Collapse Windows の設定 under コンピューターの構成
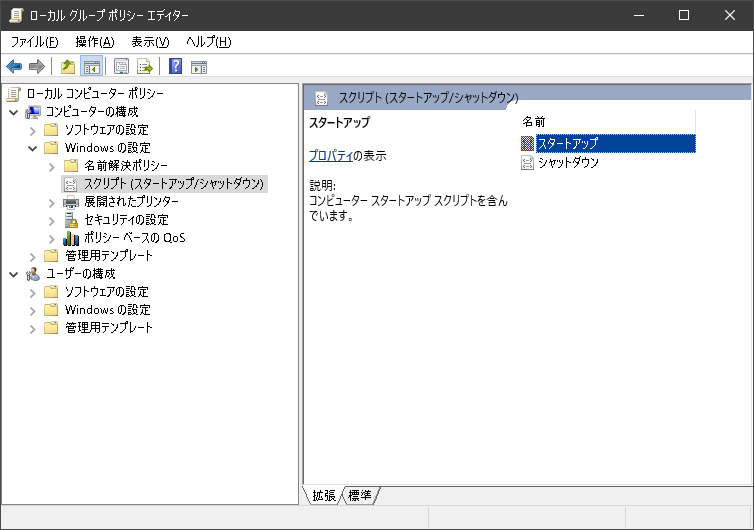754x530 pixels. coord(33,148)
